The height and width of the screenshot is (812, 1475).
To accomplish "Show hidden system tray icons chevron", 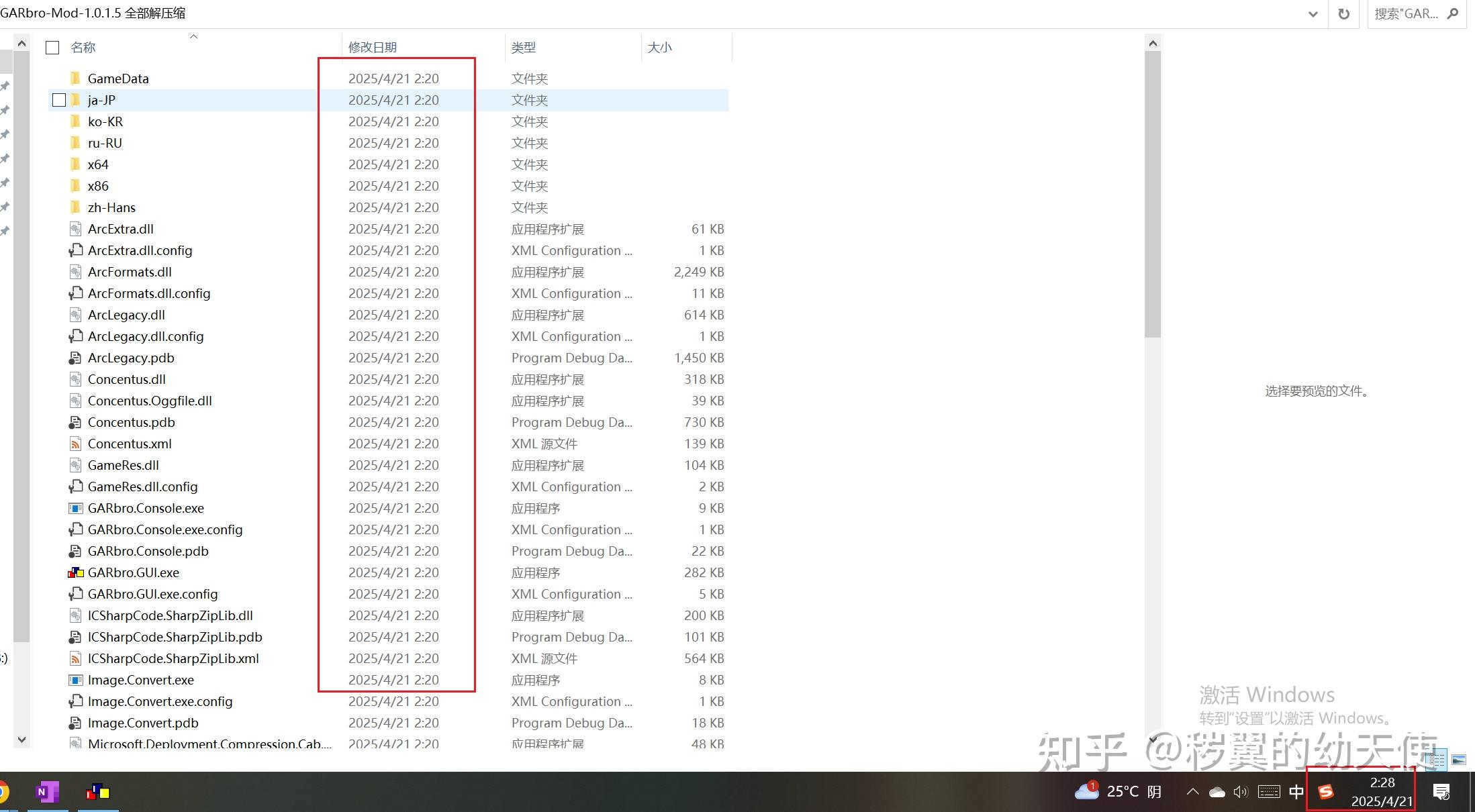I will [x=1192, y=792].
